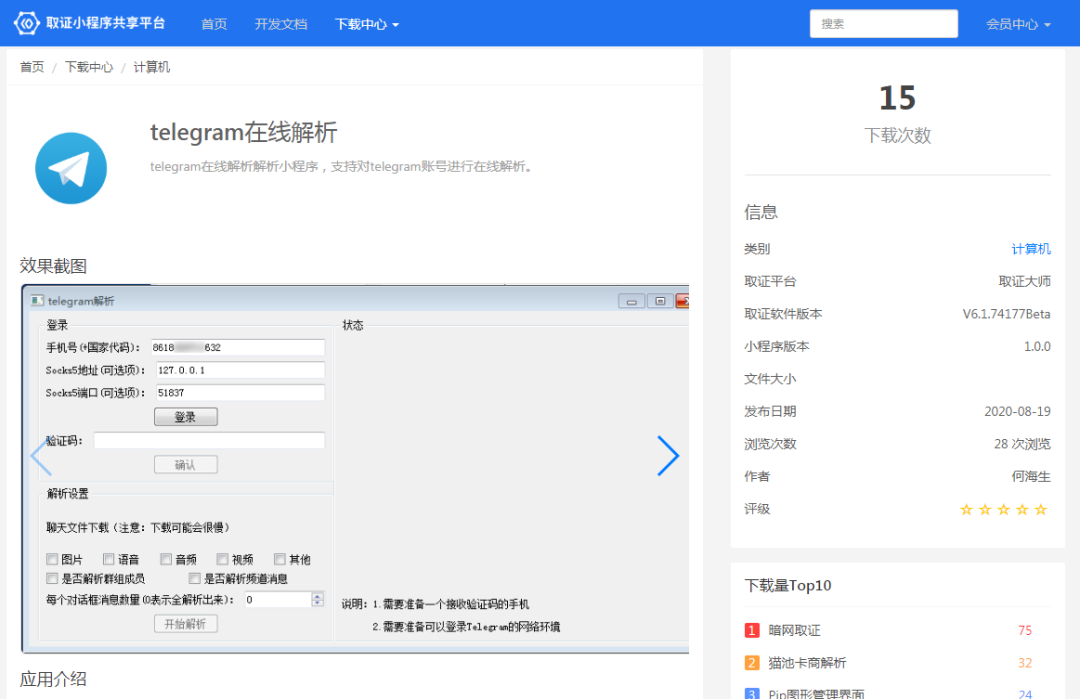1080x699 pixels.
Task: Tick the 其他 checkbox
Action: coord(280,559)
